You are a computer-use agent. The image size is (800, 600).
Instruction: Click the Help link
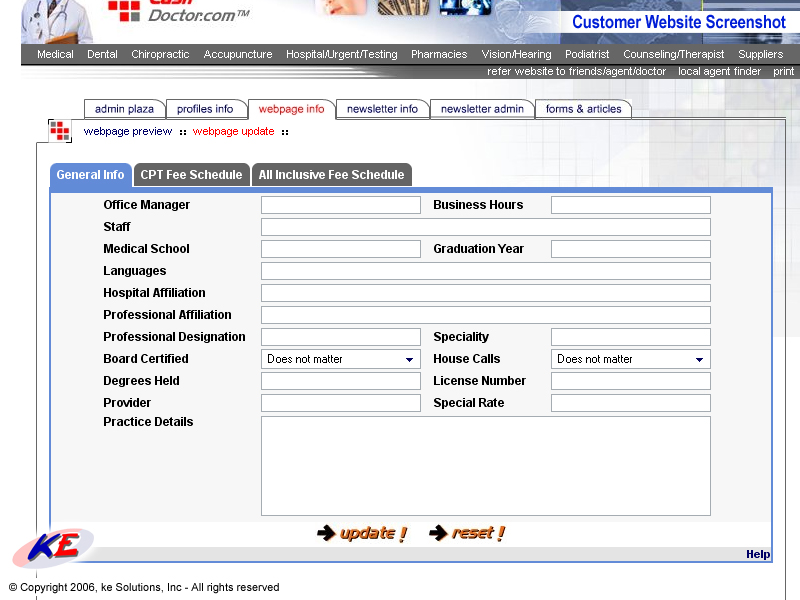[758, 554]
